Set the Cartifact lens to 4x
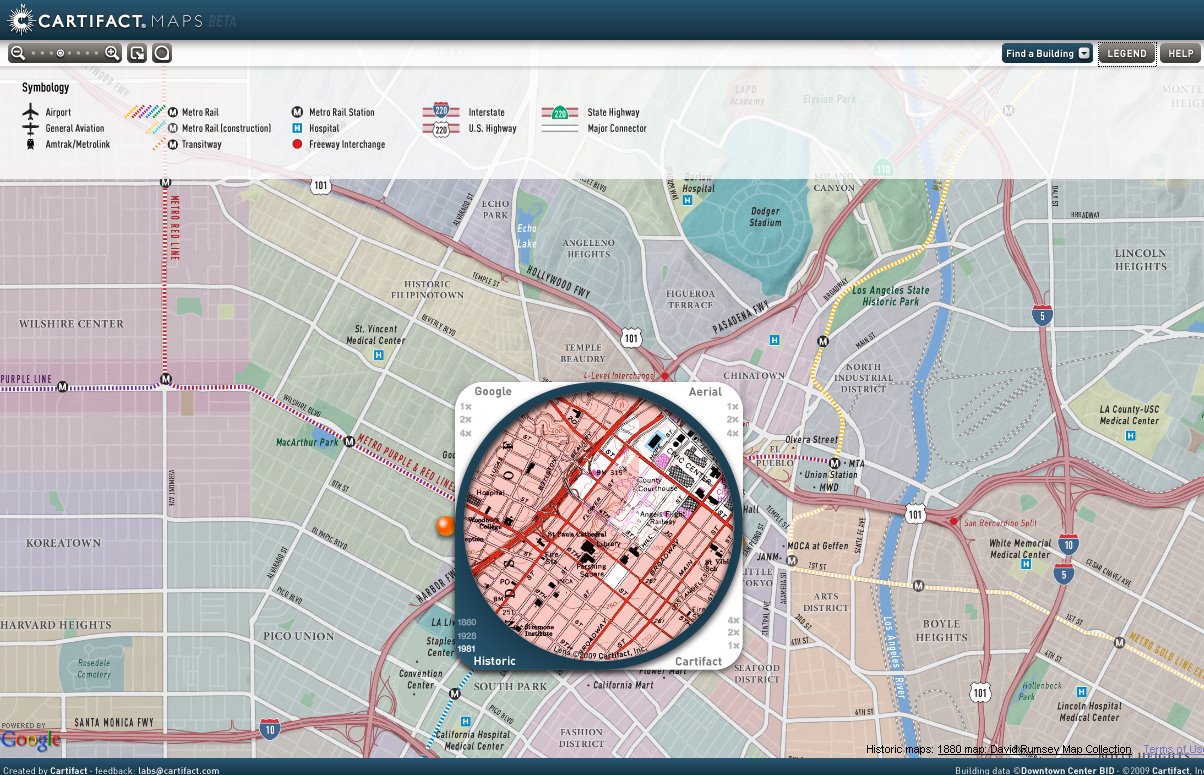The height and width of the screenshot is (775, 1204). [733, 620]
